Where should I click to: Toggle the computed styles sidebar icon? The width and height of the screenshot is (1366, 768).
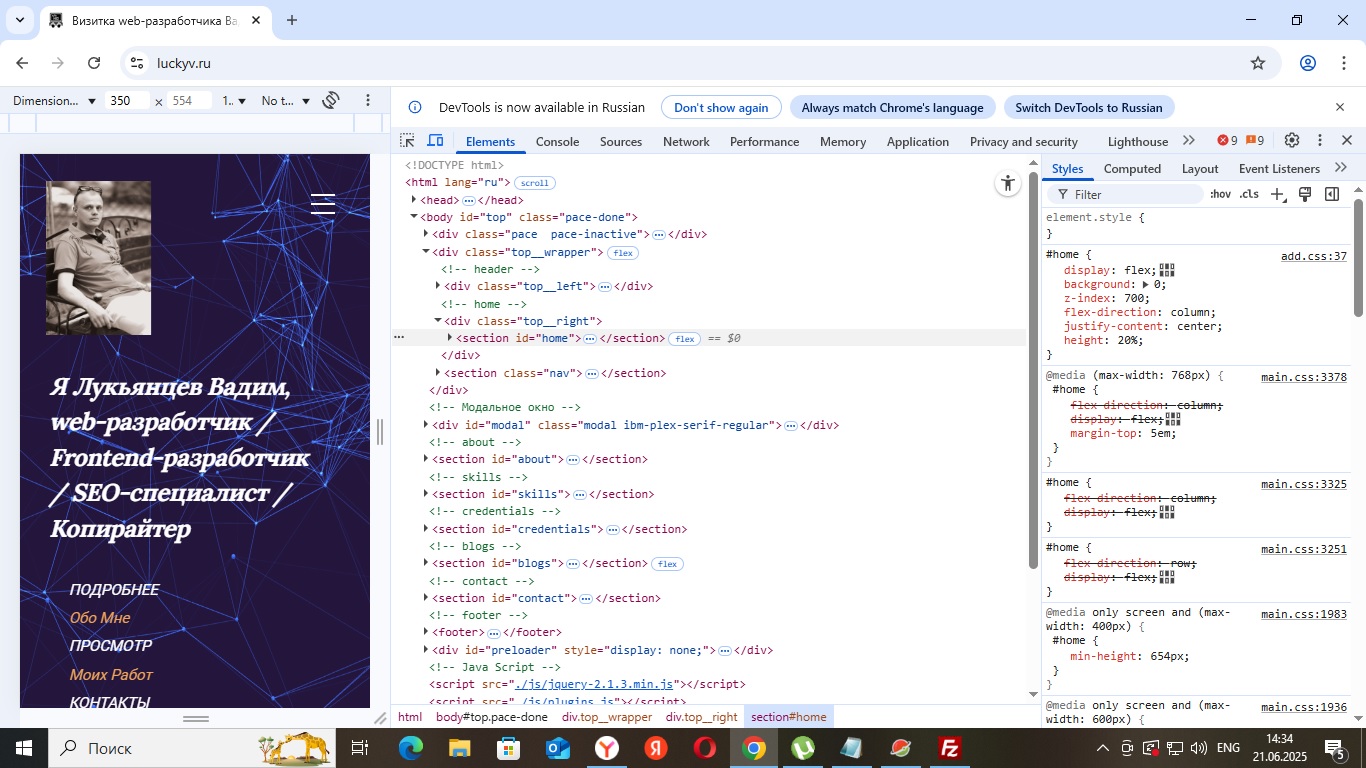pos(1332,194)
